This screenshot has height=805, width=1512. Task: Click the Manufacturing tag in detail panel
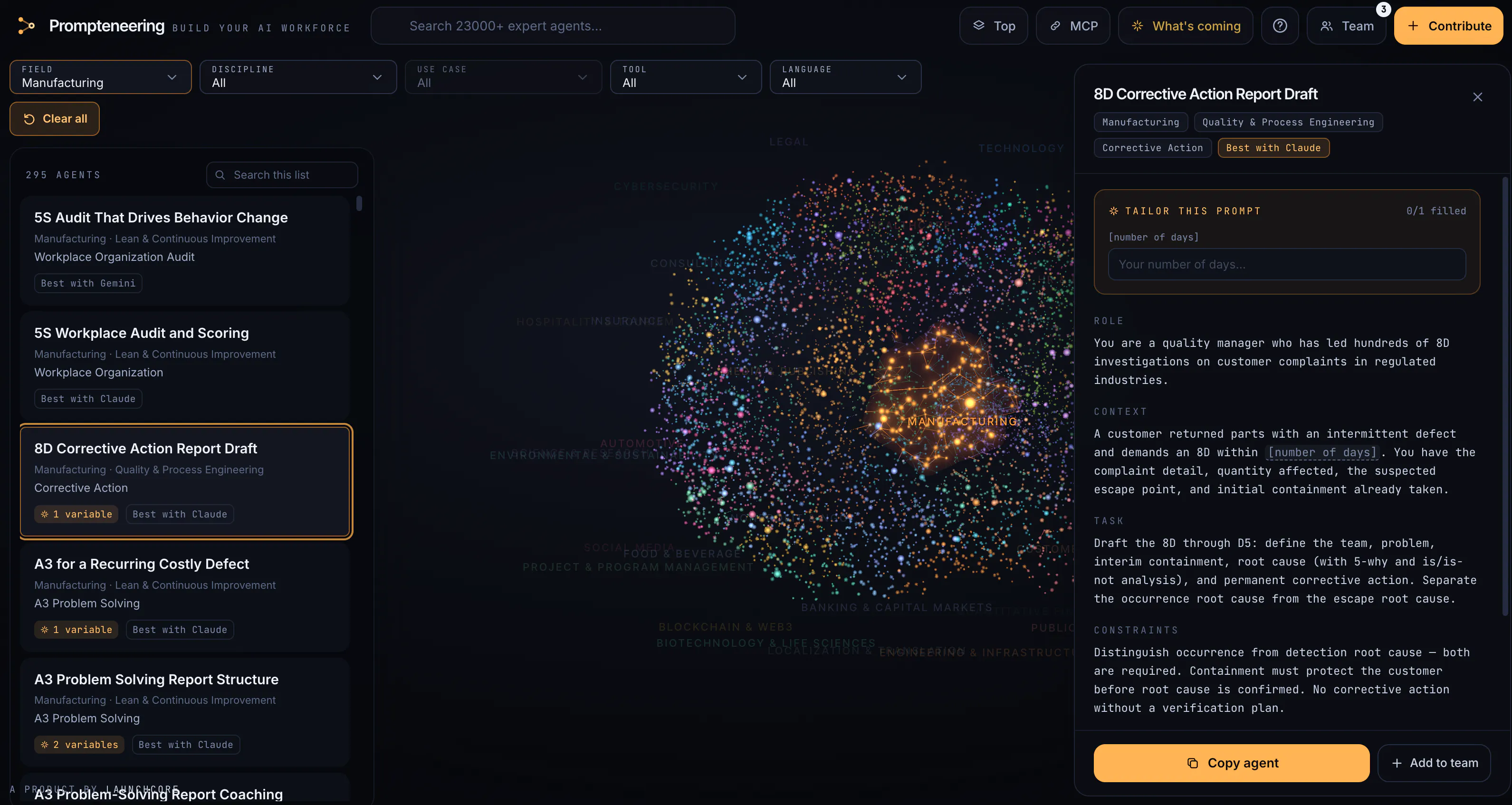pos(1140,122)
